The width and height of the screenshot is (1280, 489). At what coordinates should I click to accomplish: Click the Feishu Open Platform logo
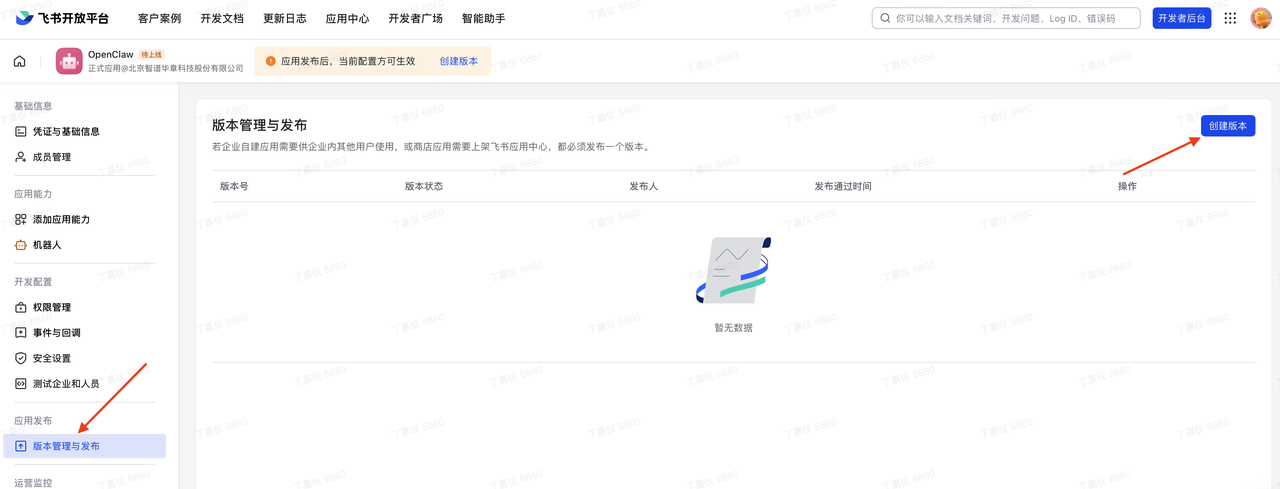click(62, 18)
